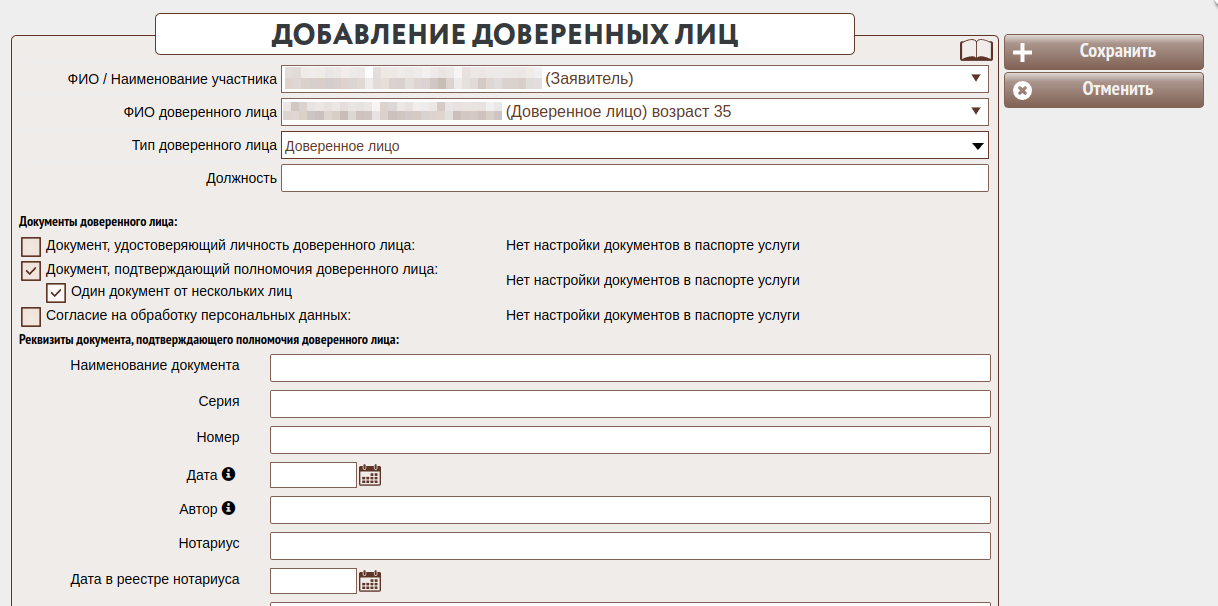
Task: Expand ФИО / Наименование участника dropdown
Action: (975, 79)
